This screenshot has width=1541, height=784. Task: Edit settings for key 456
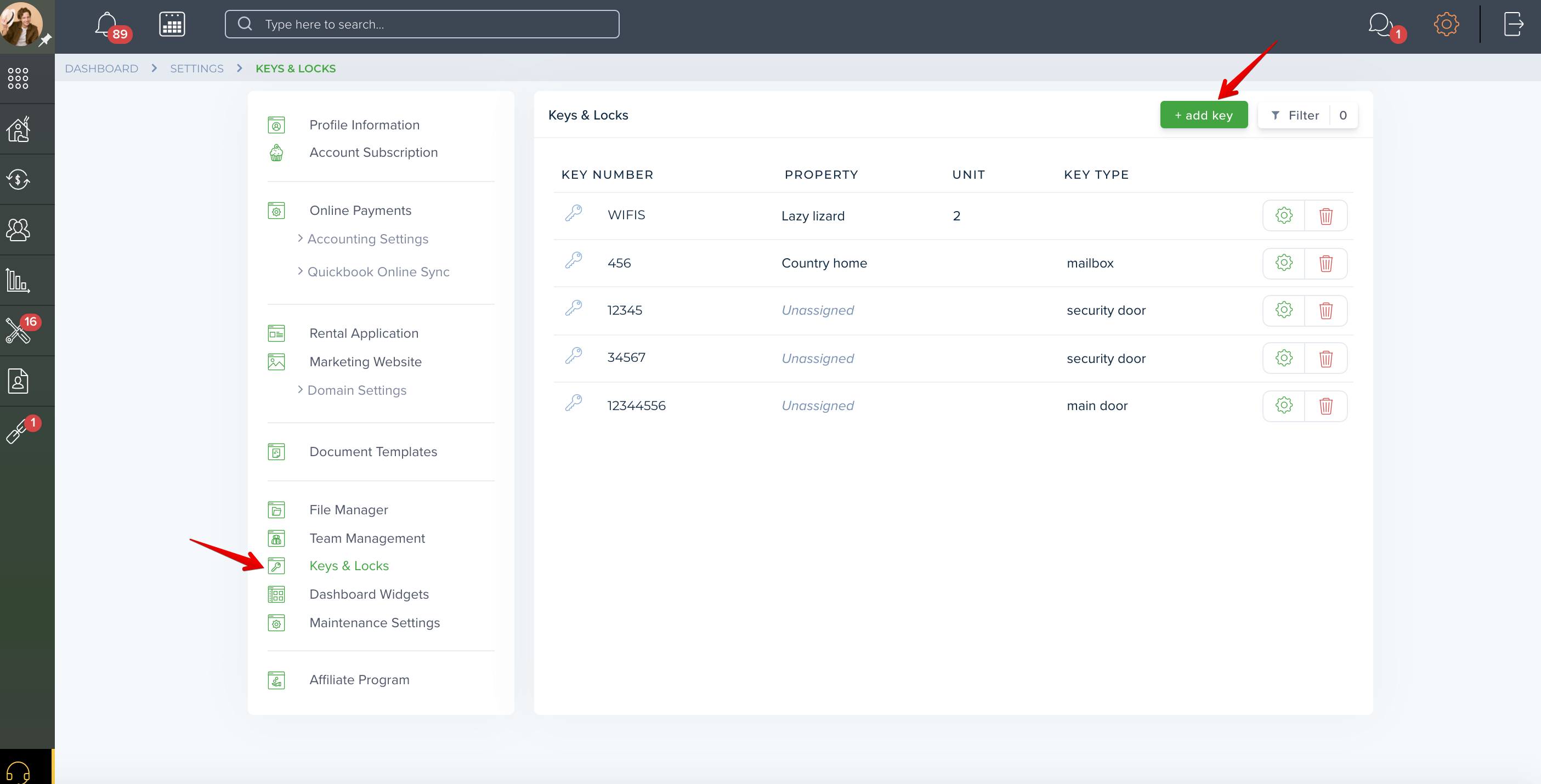click(1283, 263)
